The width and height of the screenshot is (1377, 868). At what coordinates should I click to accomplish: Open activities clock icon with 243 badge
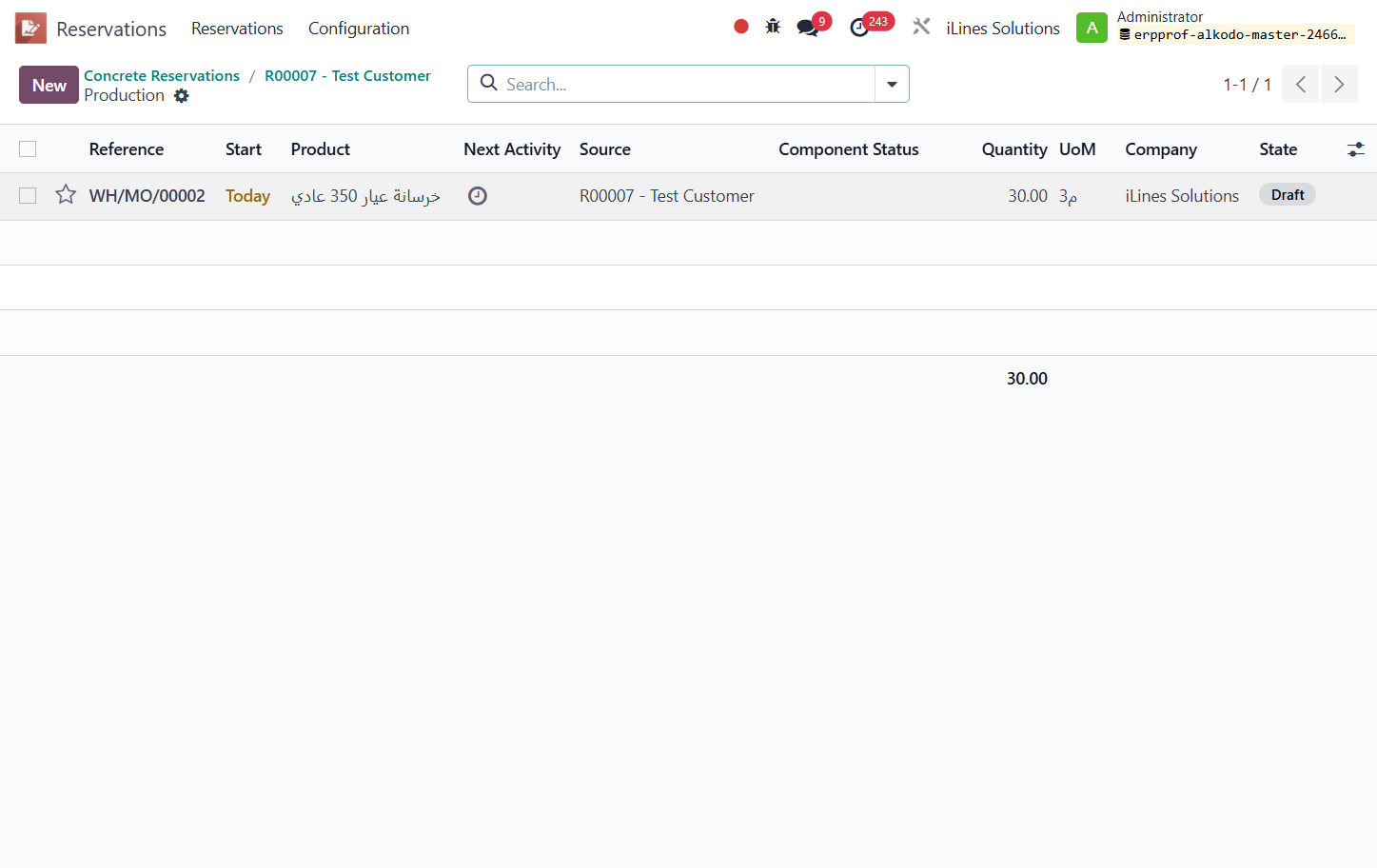(860, 28)
